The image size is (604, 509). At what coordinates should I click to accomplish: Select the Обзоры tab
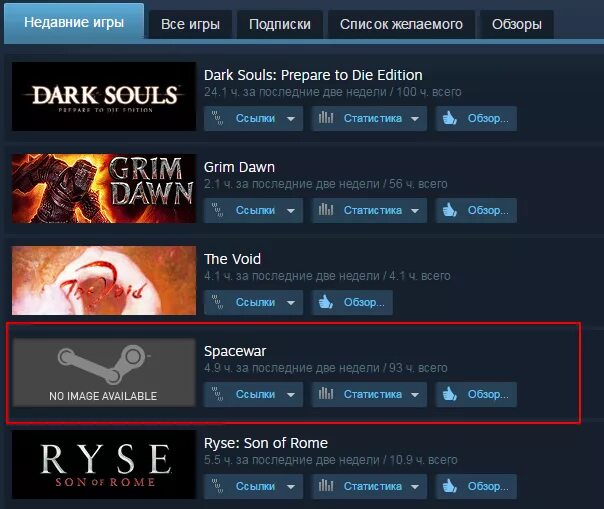tap(517, 24)
